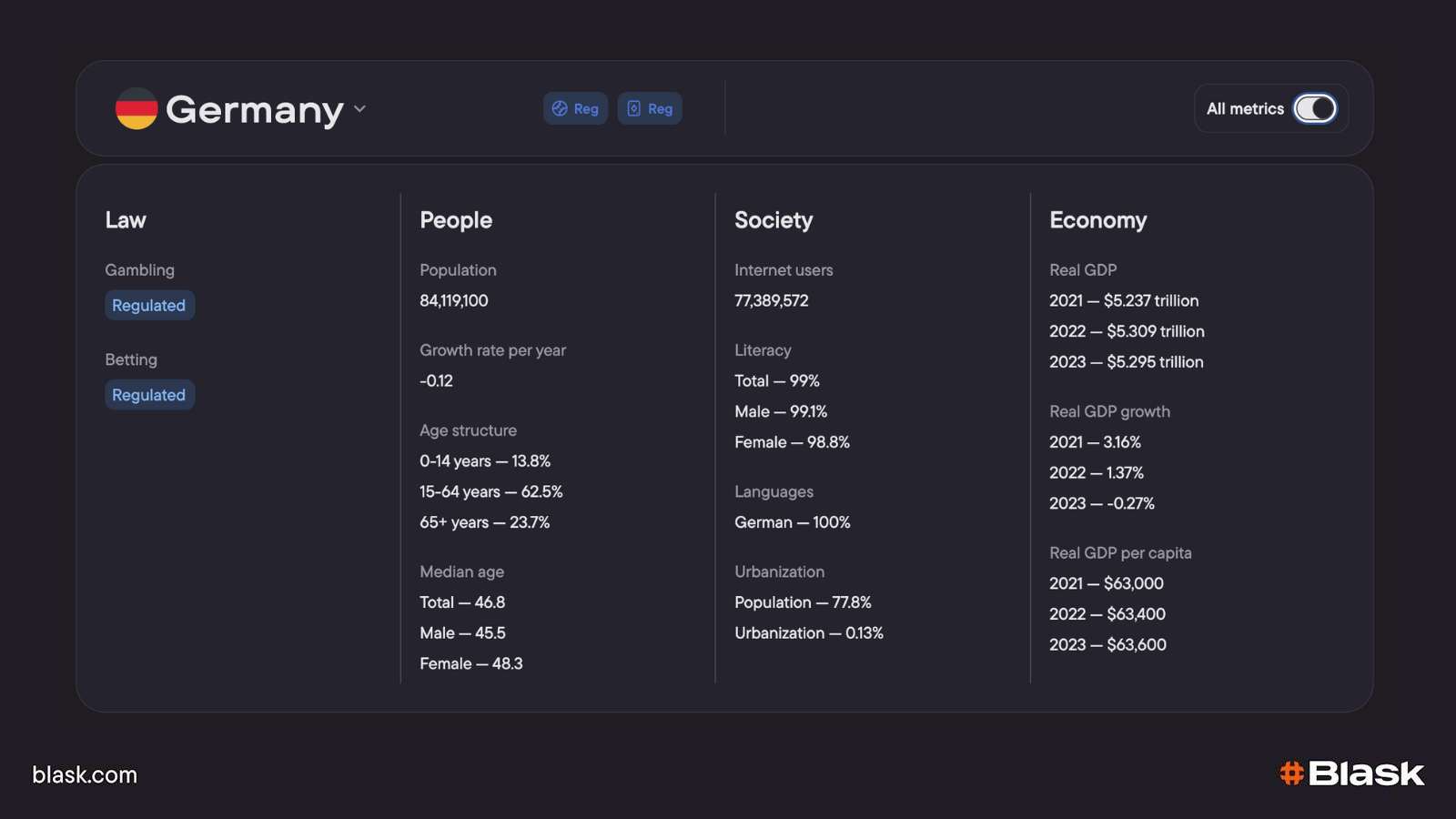
Task: Toggle the All metrics switch
Action: click(1315, 109)
